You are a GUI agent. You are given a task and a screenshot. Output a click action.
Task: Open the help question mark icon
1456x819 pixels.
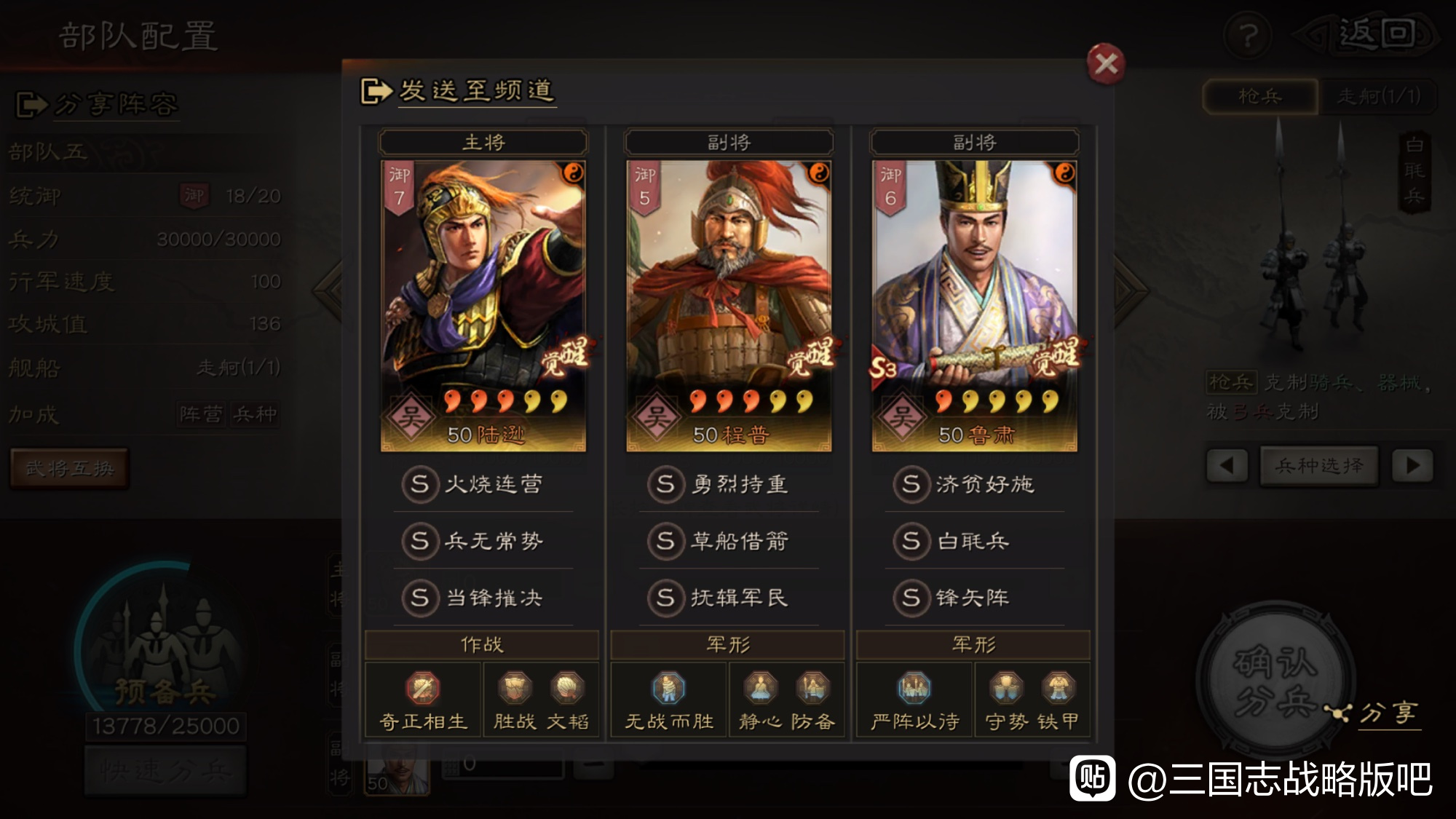click(x=1249, y=34)
